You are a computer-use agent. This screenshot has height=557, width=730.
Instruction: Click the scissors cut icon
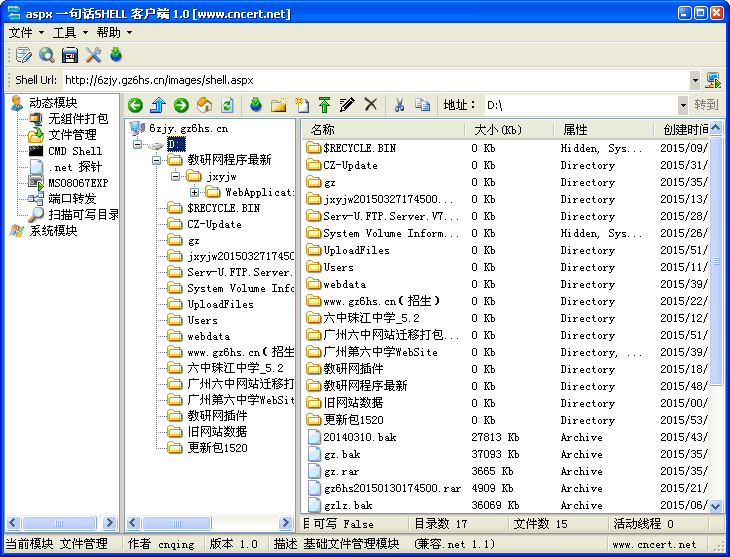point(399,104)
